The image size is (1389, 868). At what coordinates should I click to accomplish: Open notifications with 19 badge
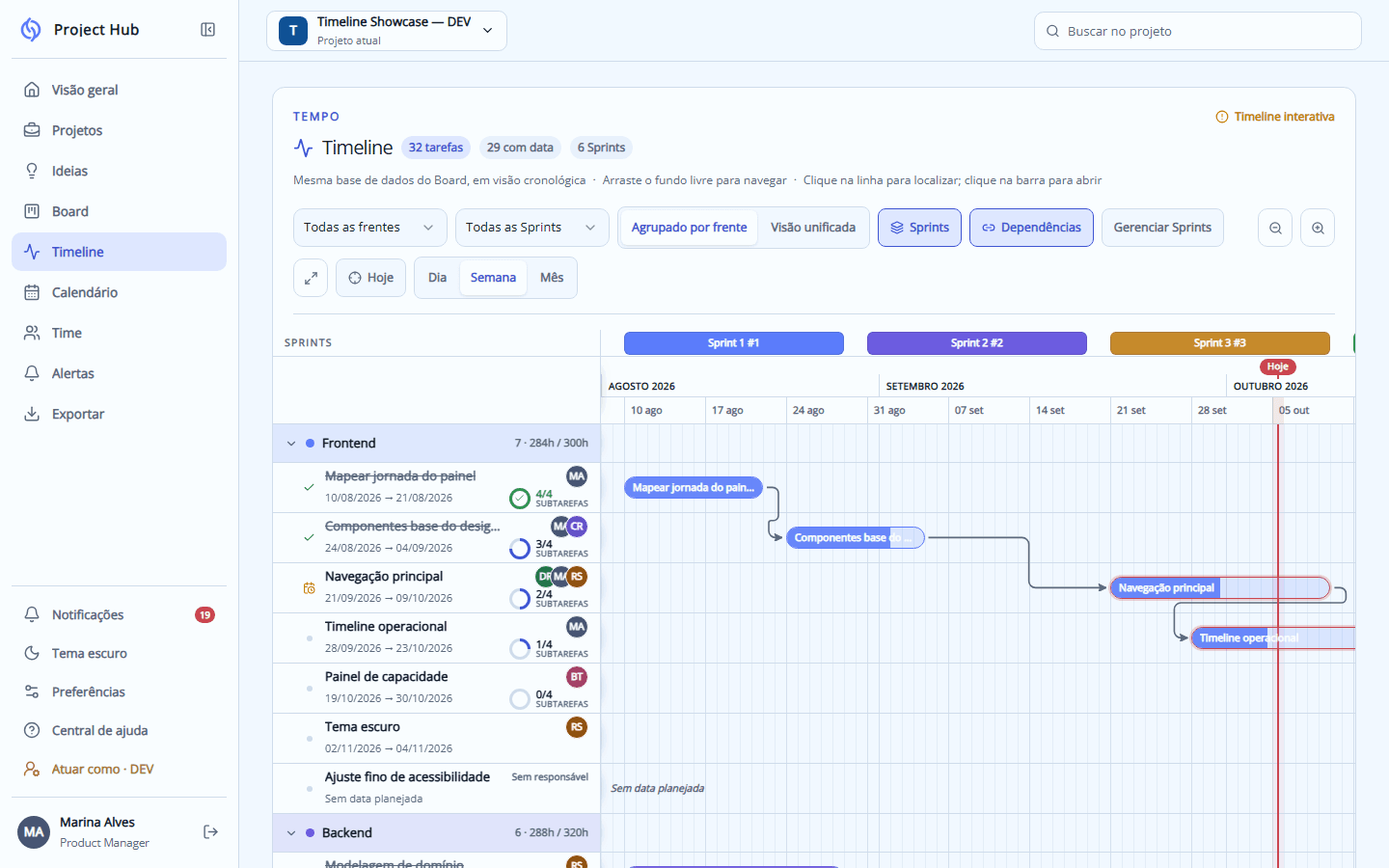click(x=119, y=614)
